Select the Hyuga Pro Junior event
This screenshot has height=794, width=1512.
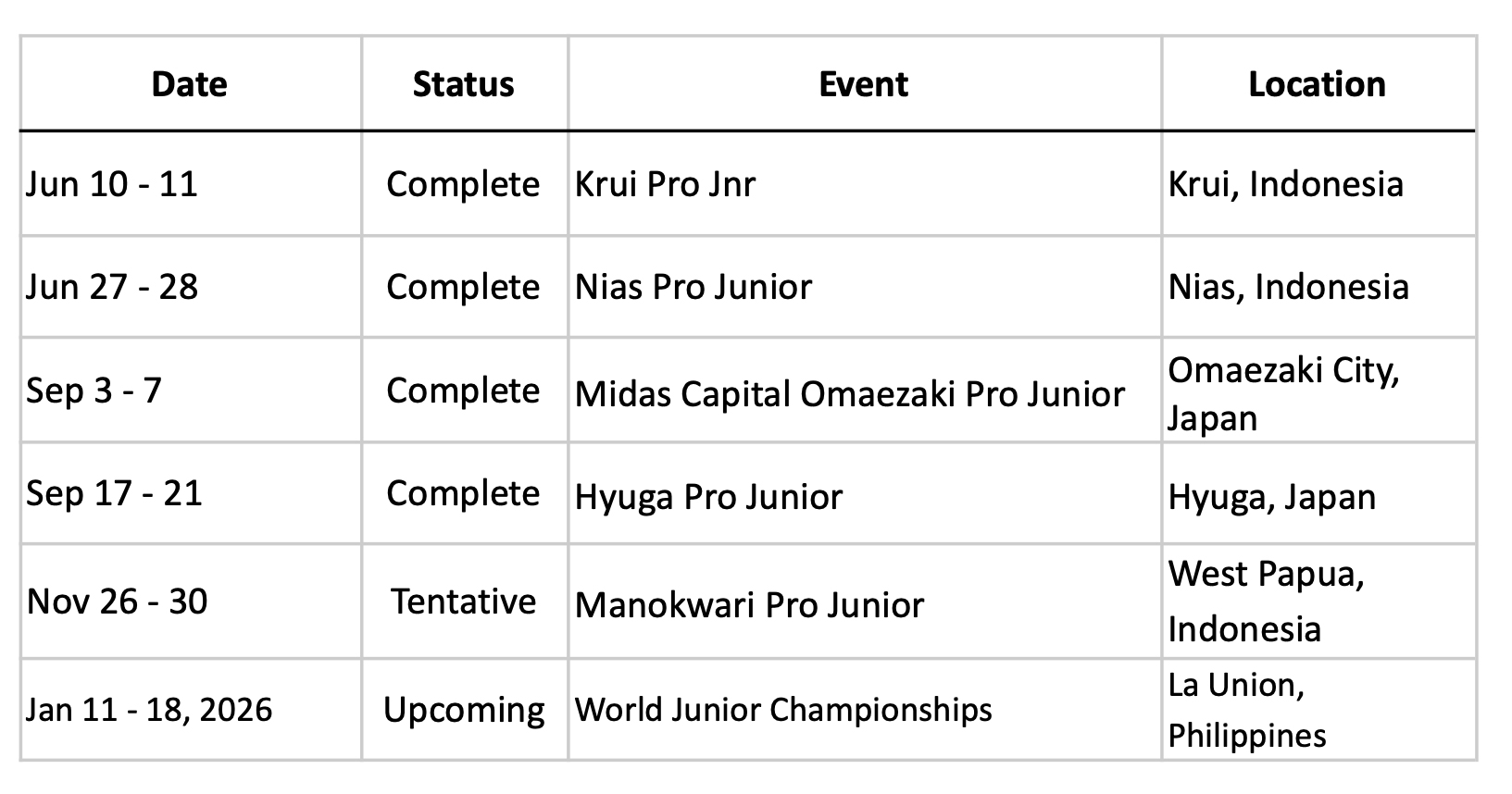[708, 497]
